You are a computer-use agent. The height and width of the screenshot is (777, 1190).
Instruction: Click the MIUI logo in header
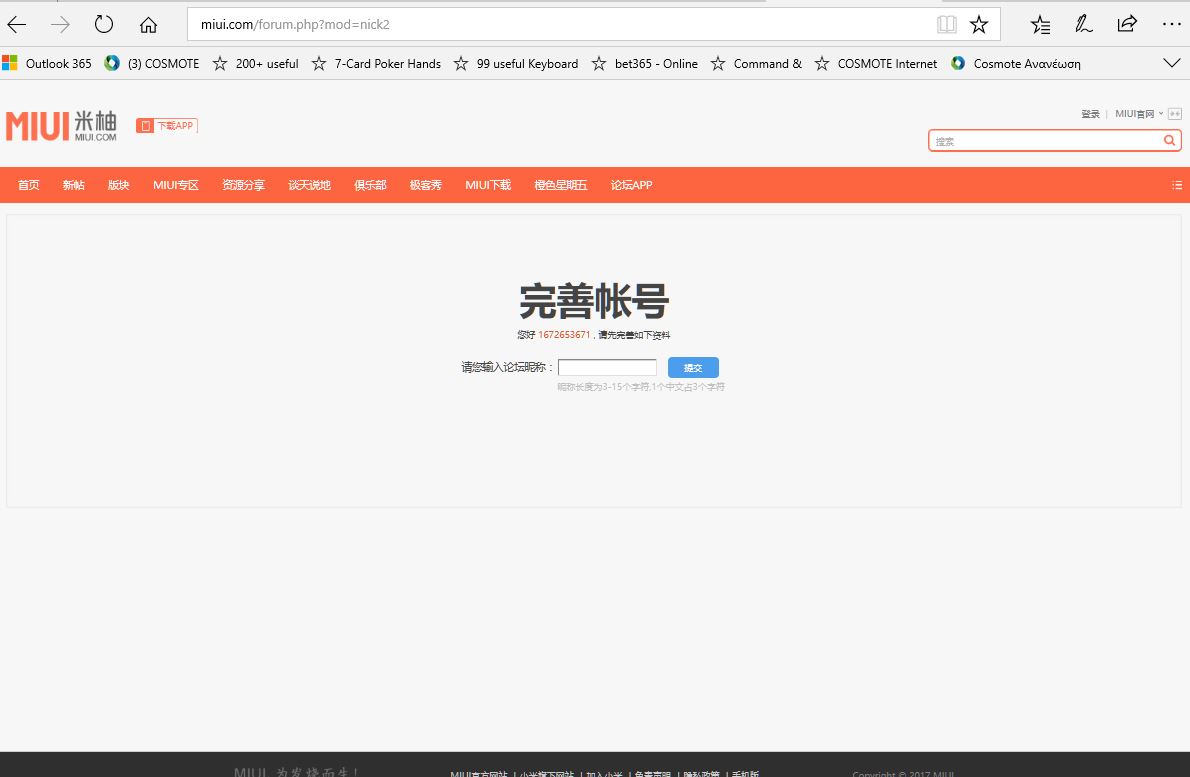(x=61, y=126)
